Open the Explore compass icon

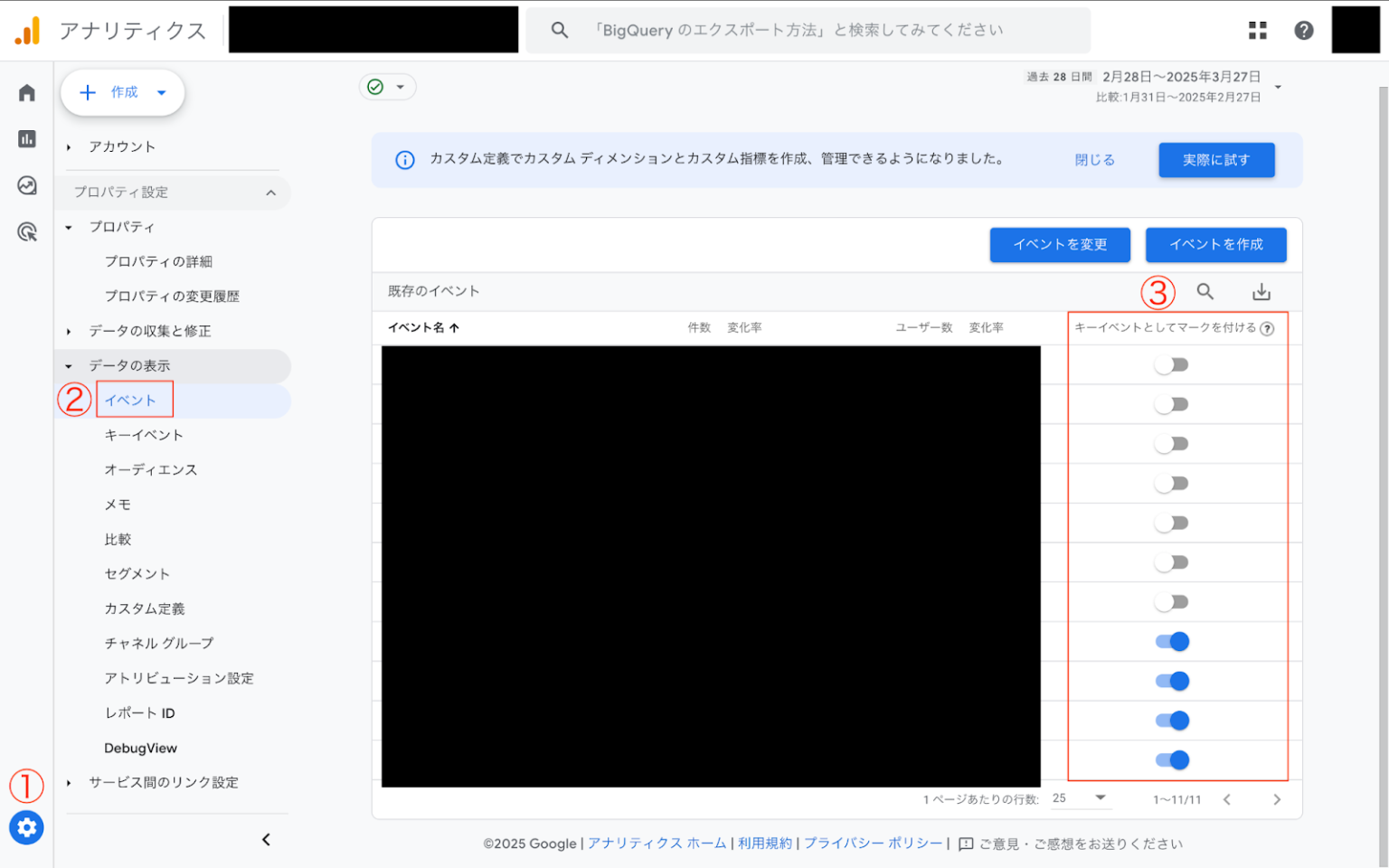click(x=26, y=185)
